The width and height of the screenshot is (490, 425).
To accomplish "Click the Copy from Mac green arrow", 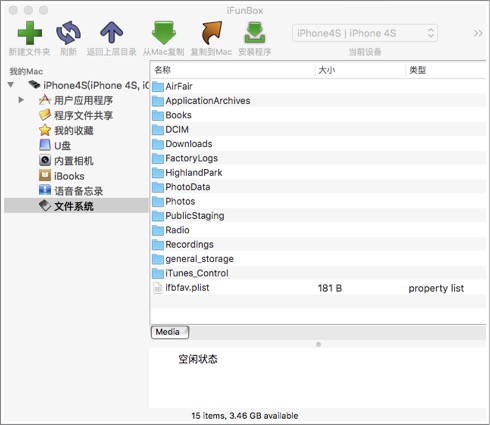I will click(x=164, y=33).
